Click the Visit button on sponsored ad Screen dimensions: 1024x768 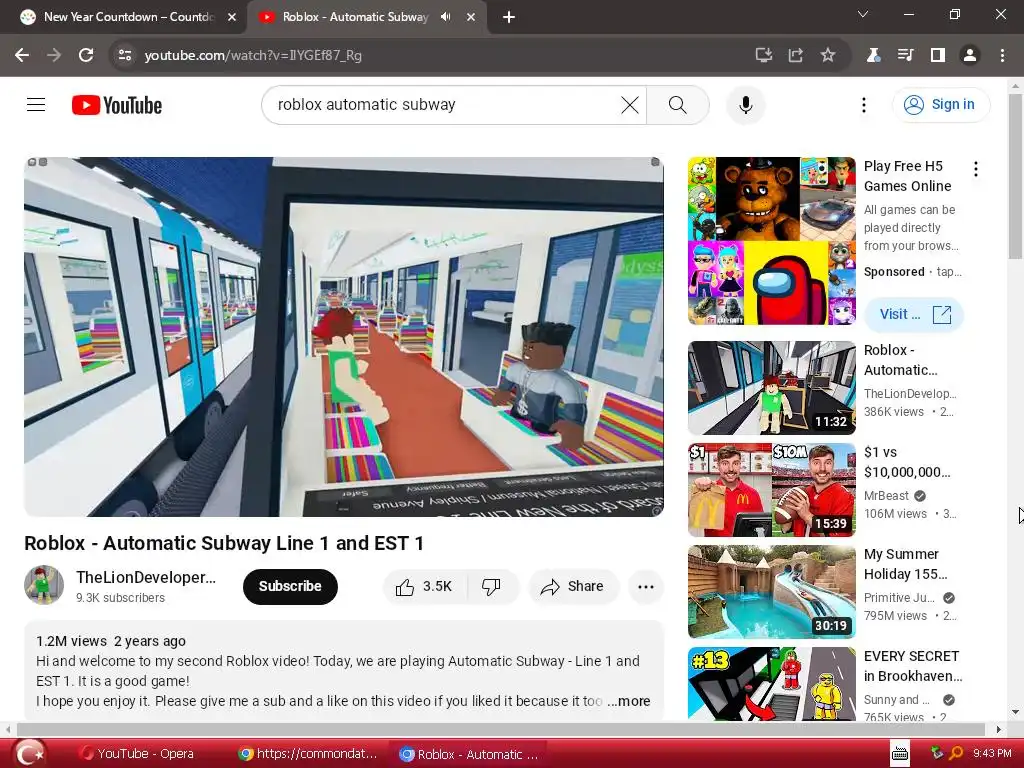(x=914, y=314)
